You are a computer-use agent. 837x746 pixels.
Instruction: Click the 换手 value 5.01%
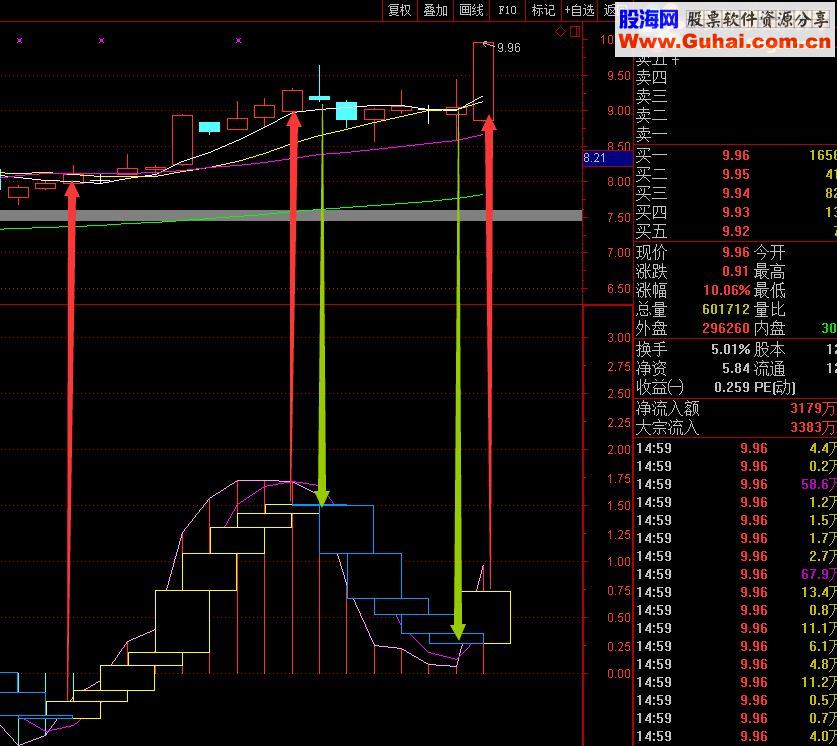pos(731,350)
